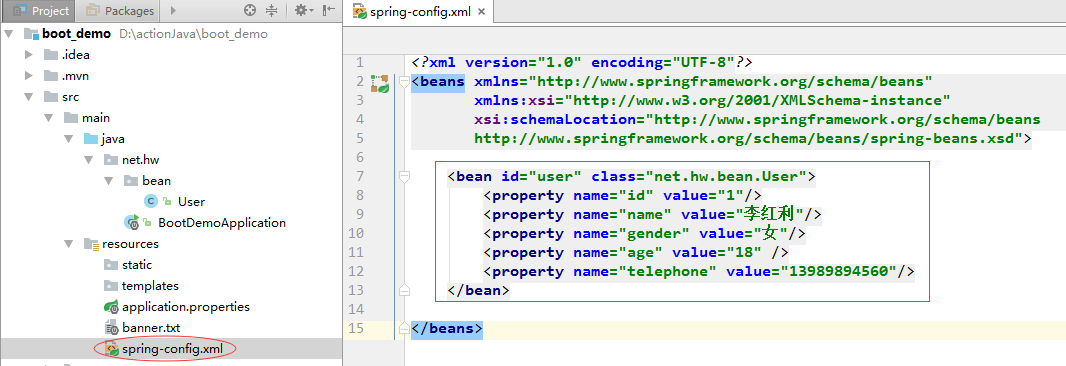Image resolution: width=1066 pixels, height=366 pixels.
Task: Click the application.properties spring leaf icon
Action: [x=112, y=307]
